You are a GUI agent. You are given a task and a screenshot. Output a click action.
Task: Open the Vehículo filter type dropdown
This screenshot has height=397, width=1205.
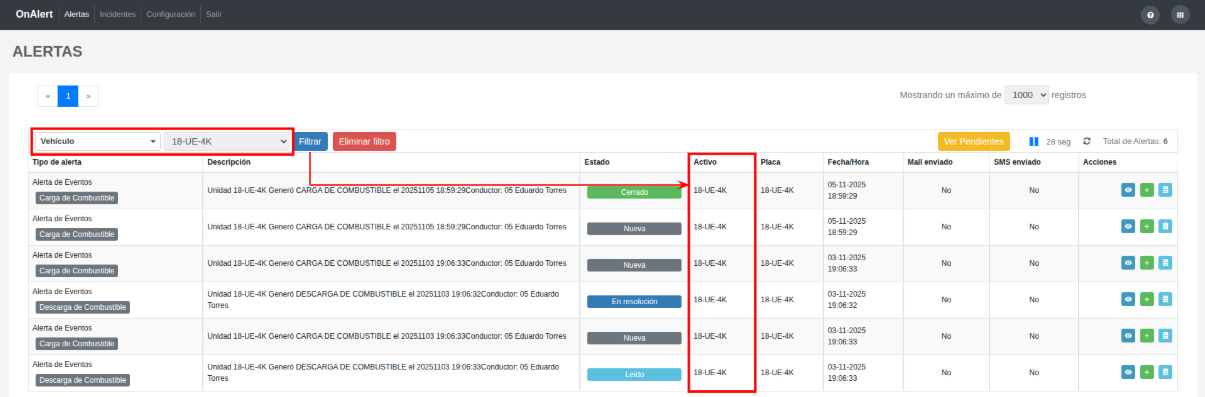tap(97, 142)
